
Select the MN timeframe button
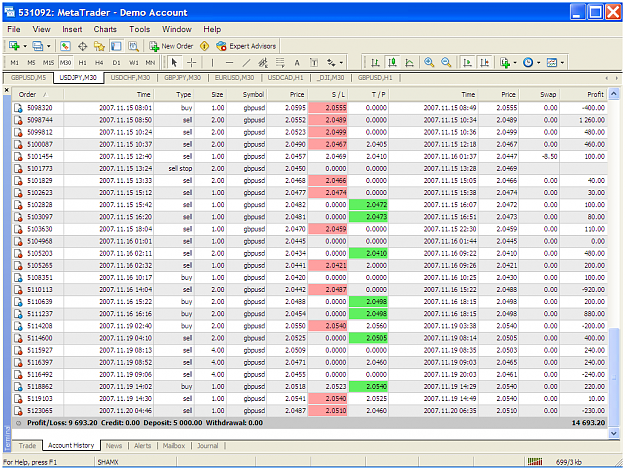pyautogui.click(x=150, y=63)
